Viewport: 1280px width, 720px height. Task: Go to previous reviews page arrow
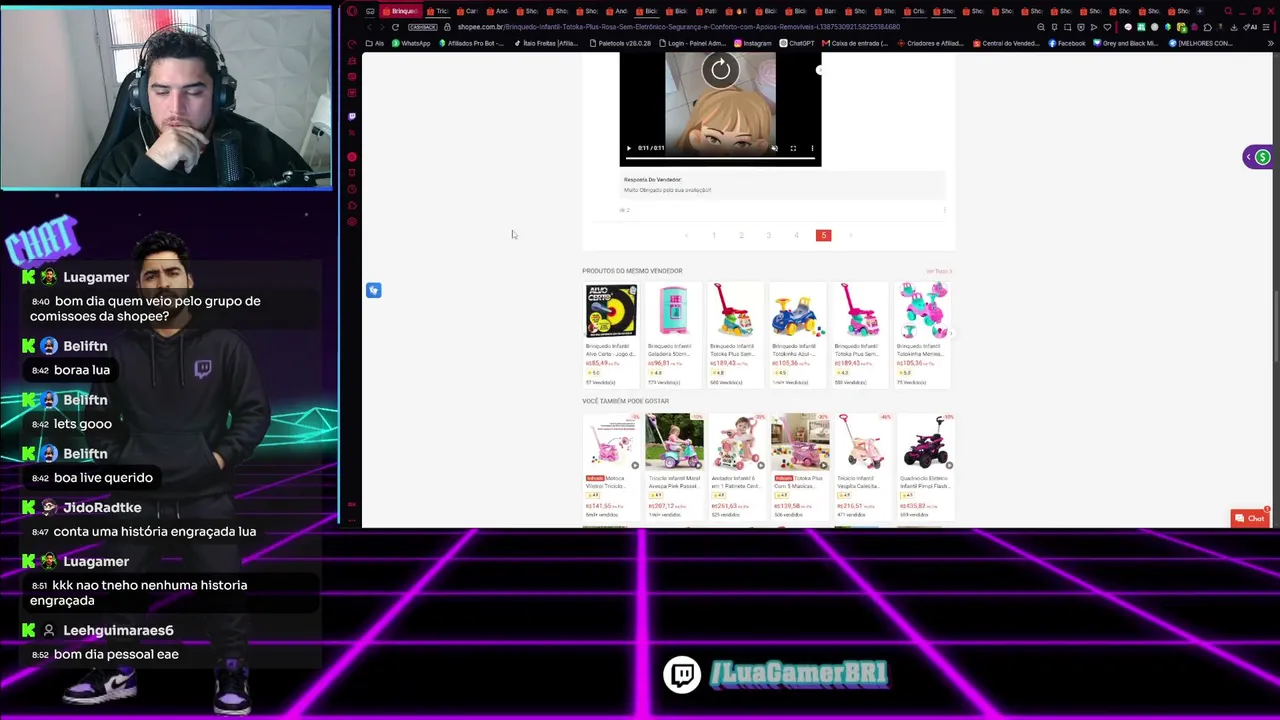[686, 236]
